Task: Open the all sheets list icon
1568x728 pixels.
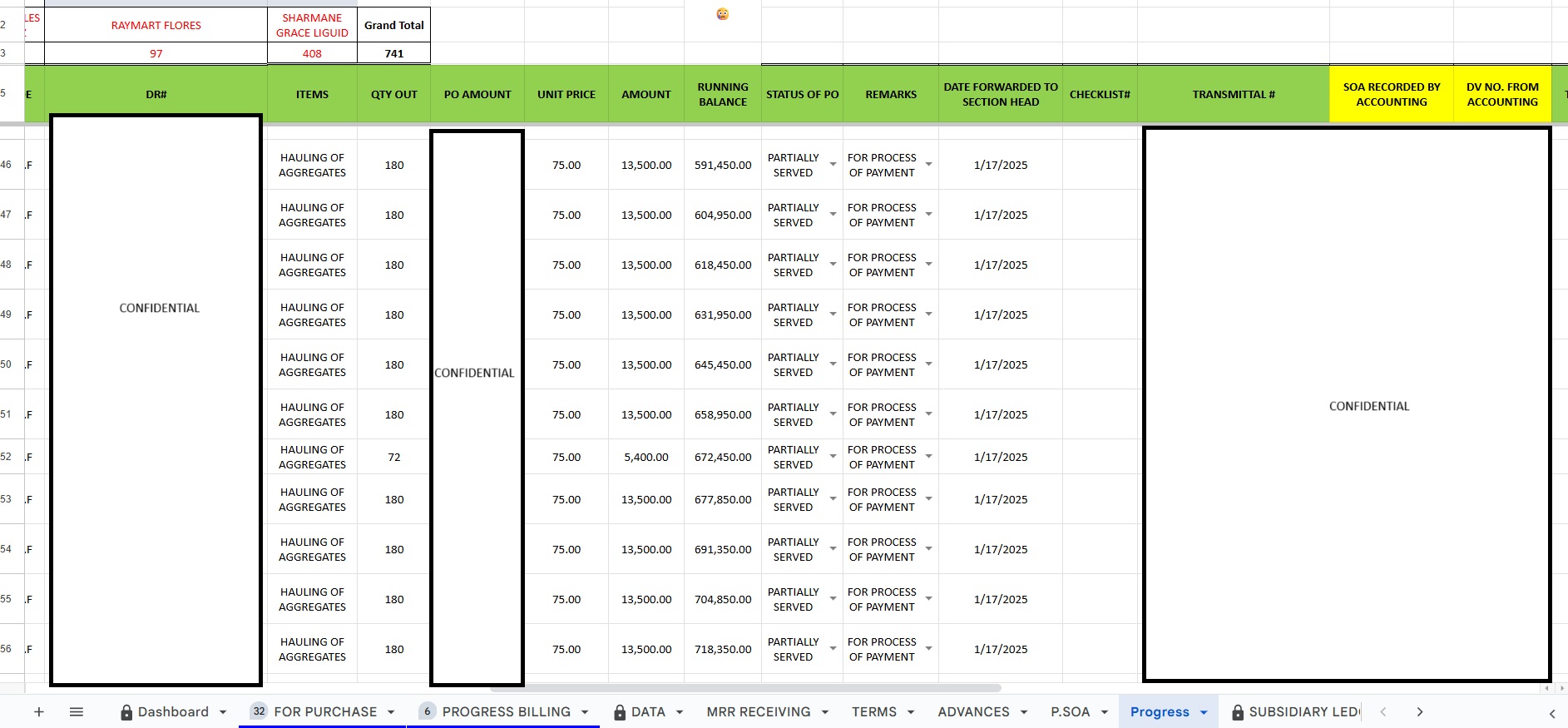Action: click(77, 711)
